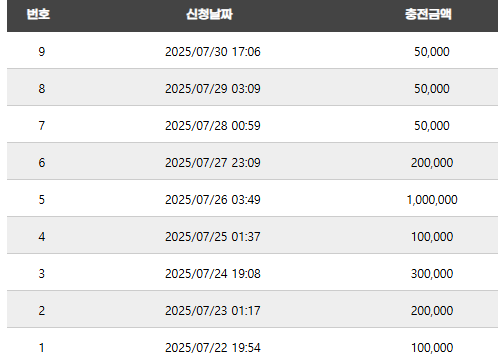Click the date 2025/07/28 00:59

[213, 126]
